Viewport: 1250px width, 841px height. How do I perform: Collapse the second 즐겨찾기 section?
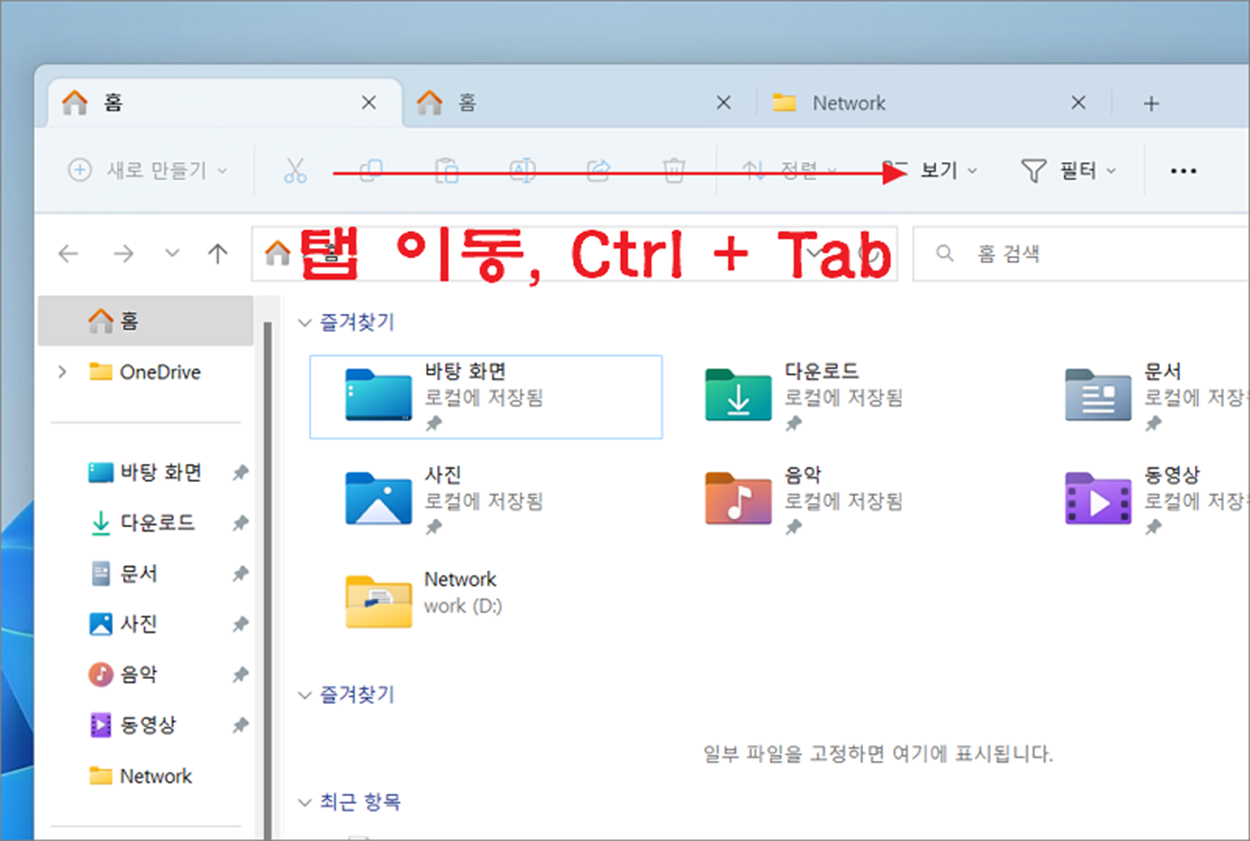tap(305, 694)
